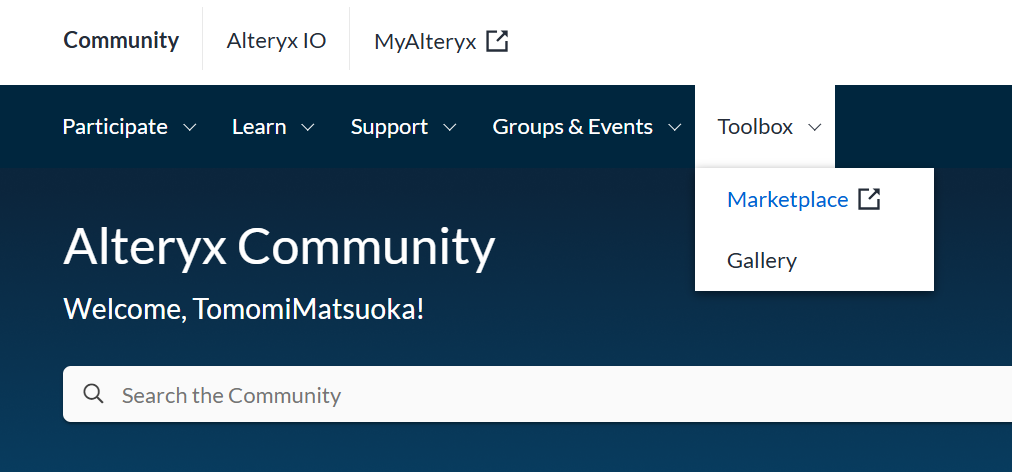This screenshot has height=472, width=1012.
Task: Open the MyAlteryx link
Action: click(x=425, y=41)
